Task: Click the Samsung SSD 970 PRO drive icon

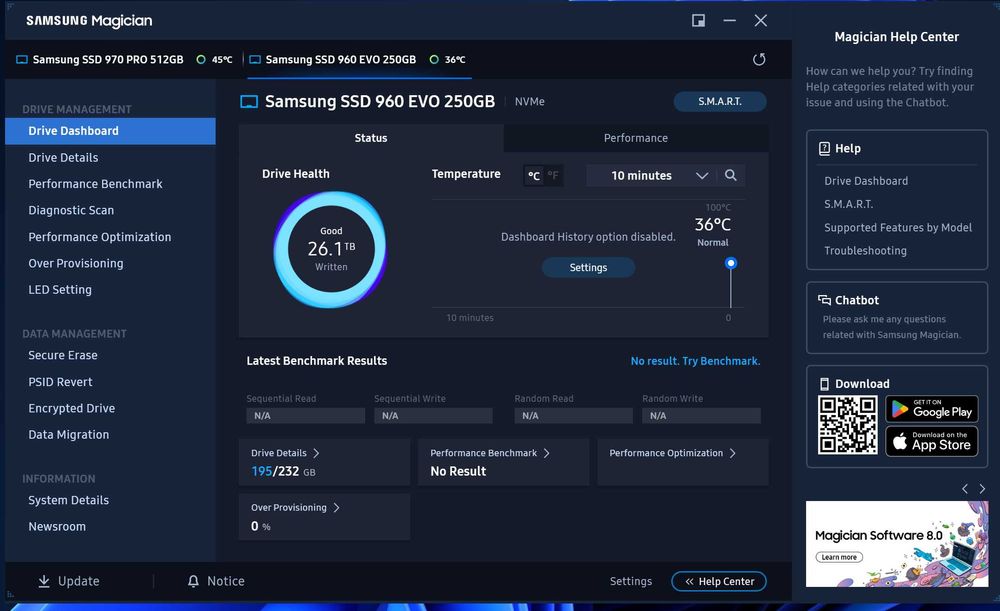Action: pyautogui.click(x=22, y=59)
